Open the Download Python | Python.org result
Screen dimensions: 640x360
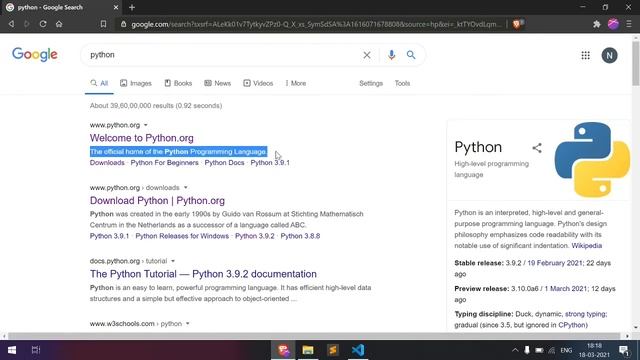[157, 201]
